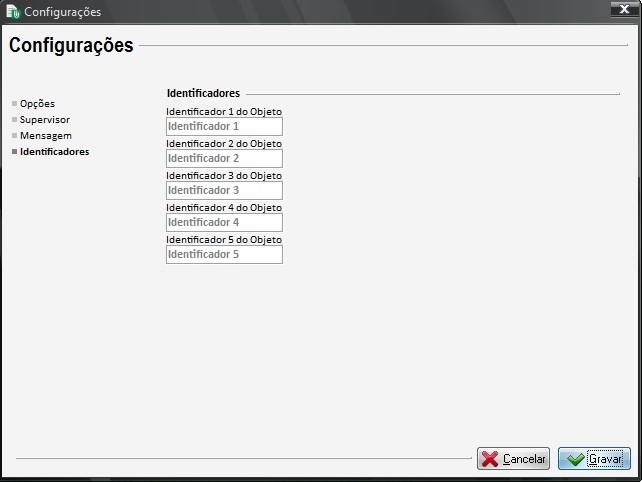This screenshot has height=482, width=642.
Task: Save settings with the Gravar button
Action: pyautogui.click(x=594, y=459)
